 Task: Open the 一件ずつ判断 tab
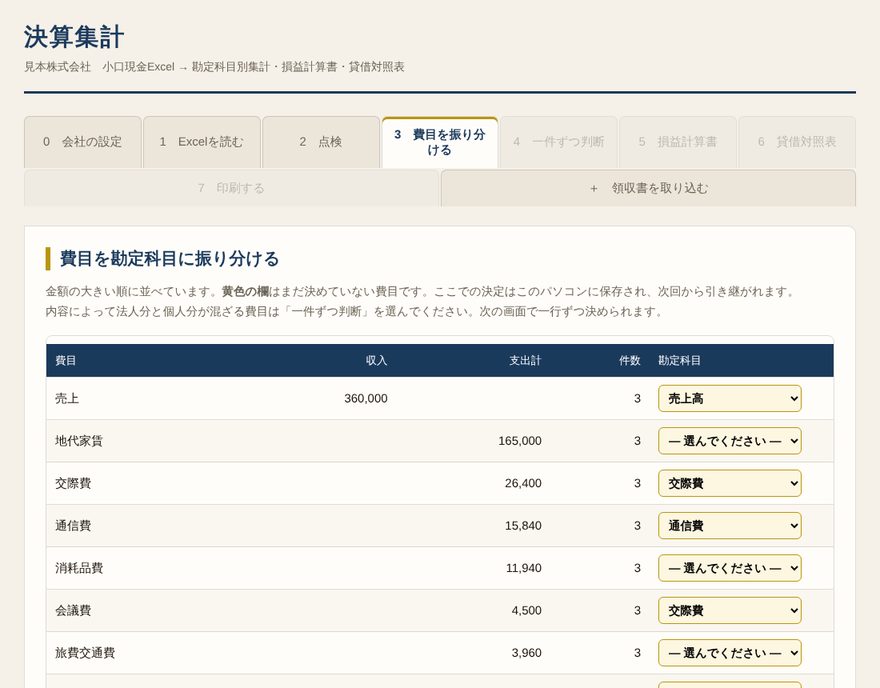pyautogui.click(x=559, y=142)
